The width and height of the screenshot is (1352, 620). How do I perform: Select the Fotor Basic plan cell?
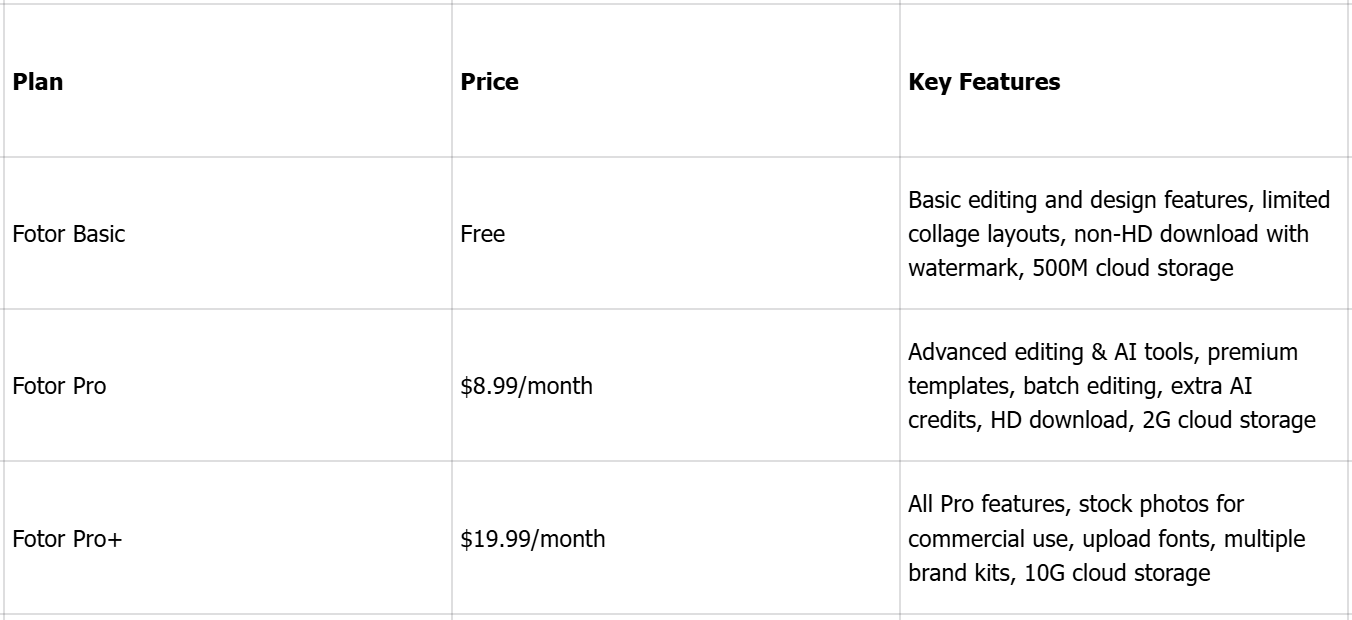(x=69, y=235)
